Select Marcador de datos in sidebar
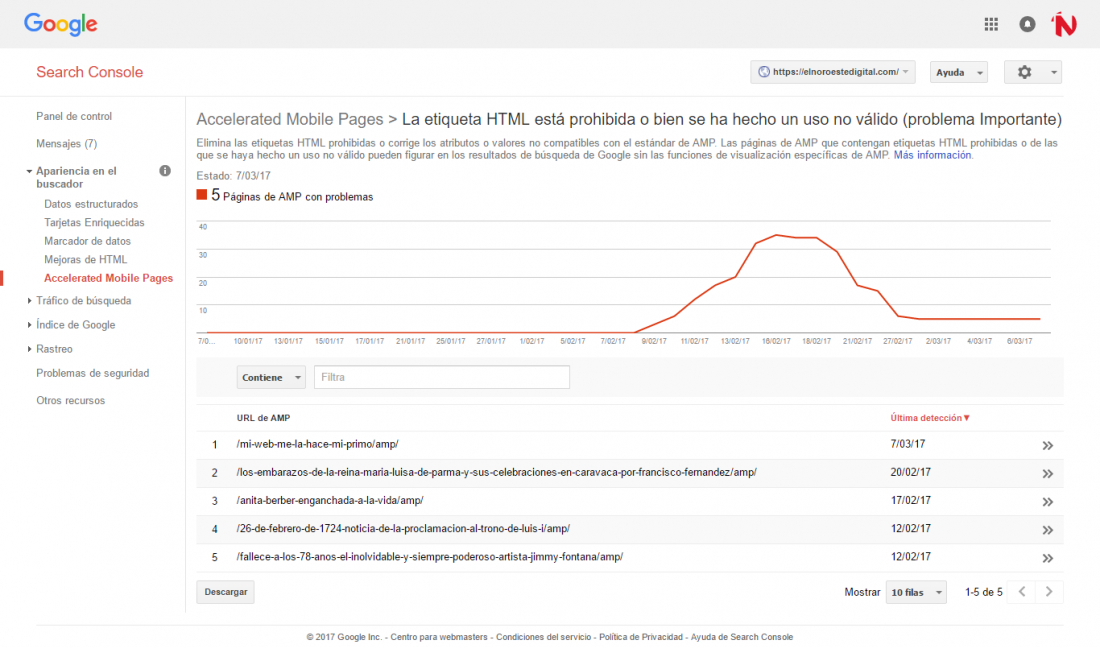 (87, 241)
